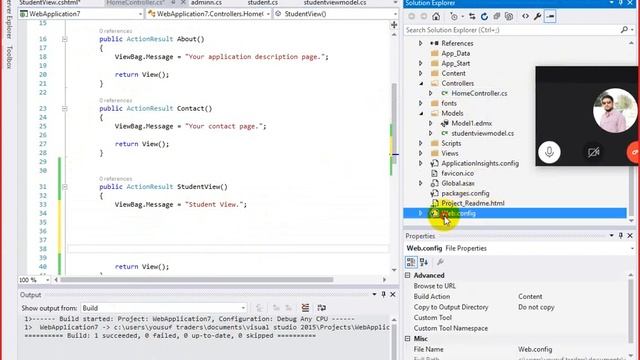Image resolution: width=640 pixels, height=360 pixels.
Task: Switch to adminn.cs tab
Action: coord(207,3)
